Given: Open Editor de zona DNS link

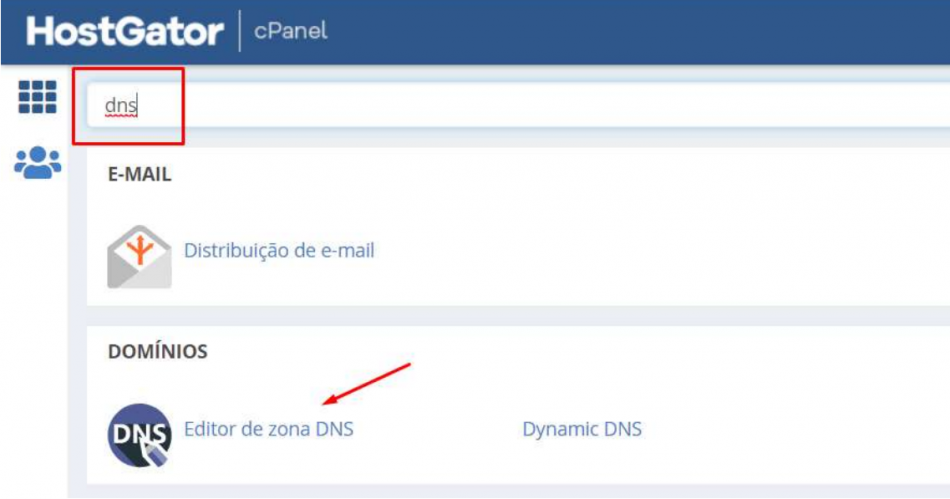Looking at the screenshot, I should point(268,429).
